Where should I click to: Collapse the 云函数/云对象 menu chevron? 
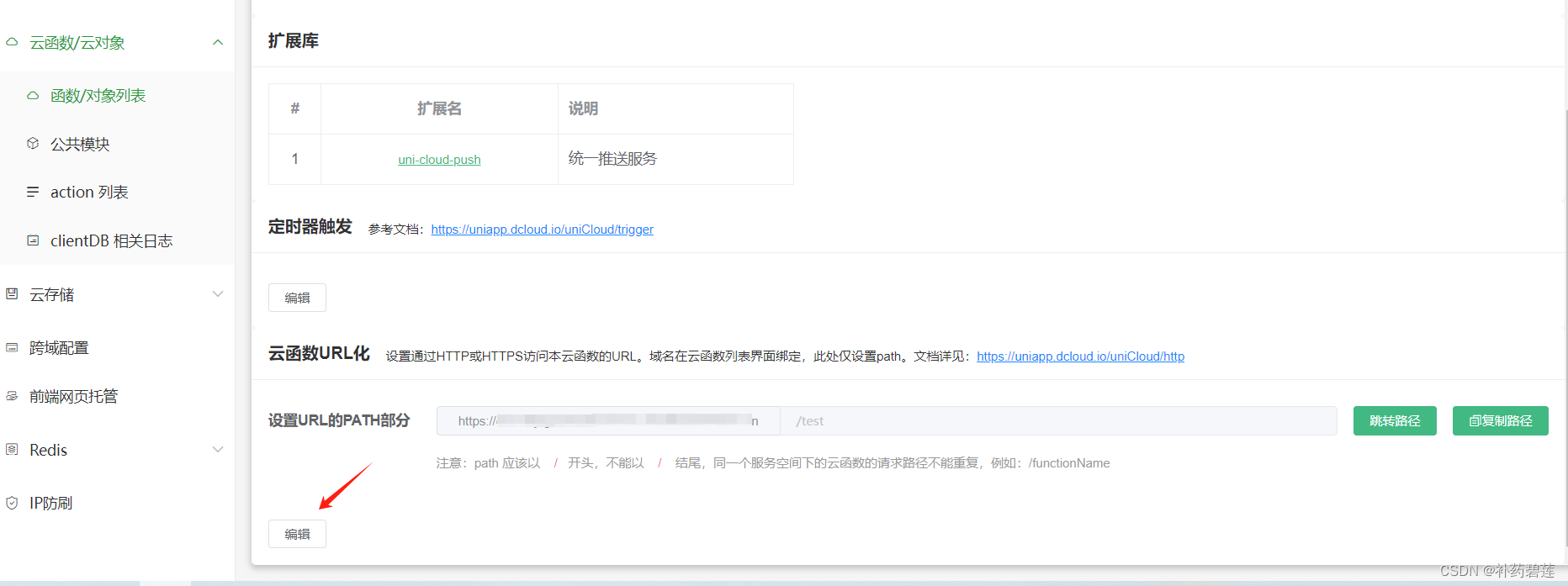[x=218, y=42]
